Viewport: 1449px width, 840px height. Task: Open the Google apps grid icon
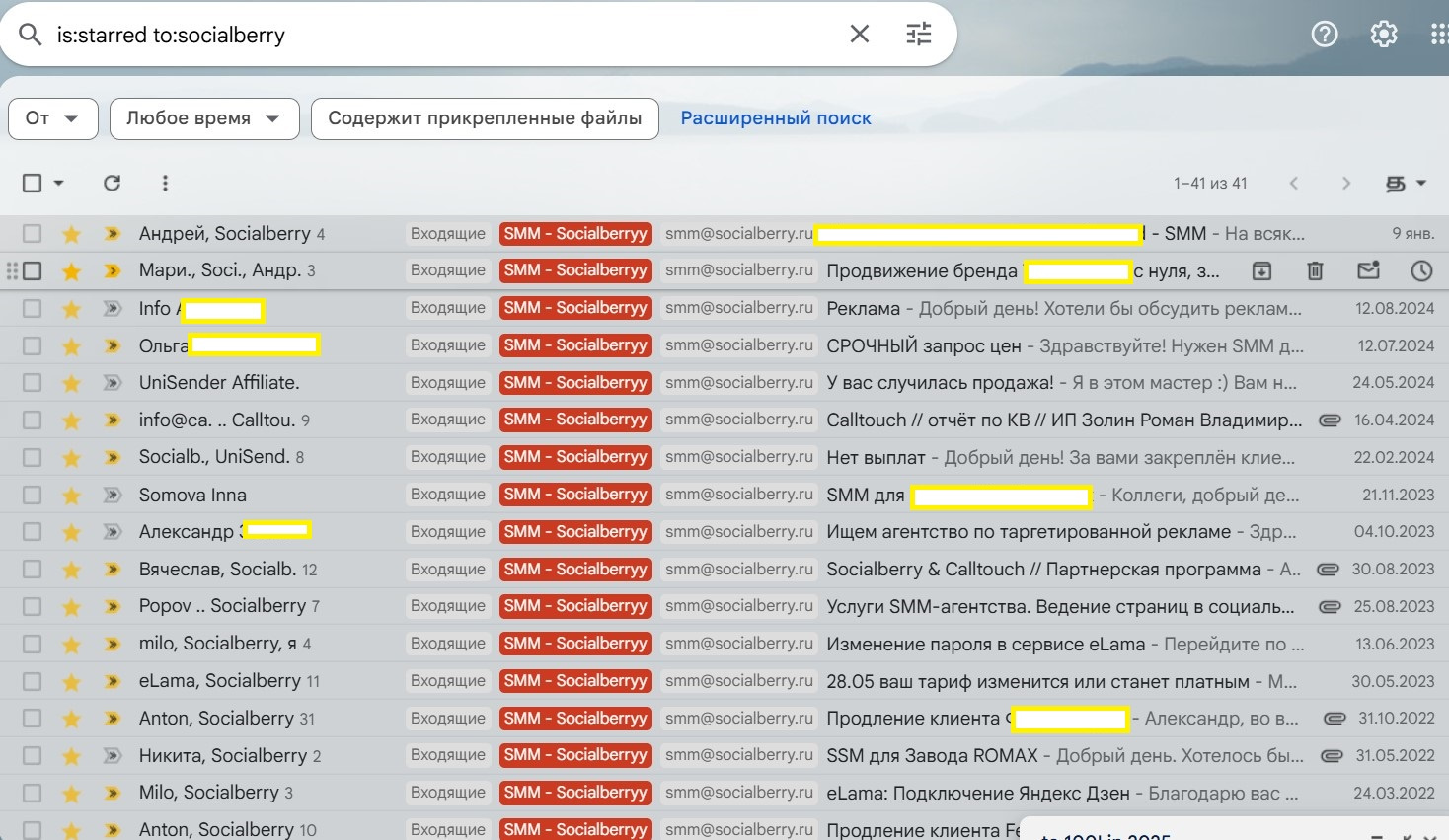click(x=1438, y=35)
